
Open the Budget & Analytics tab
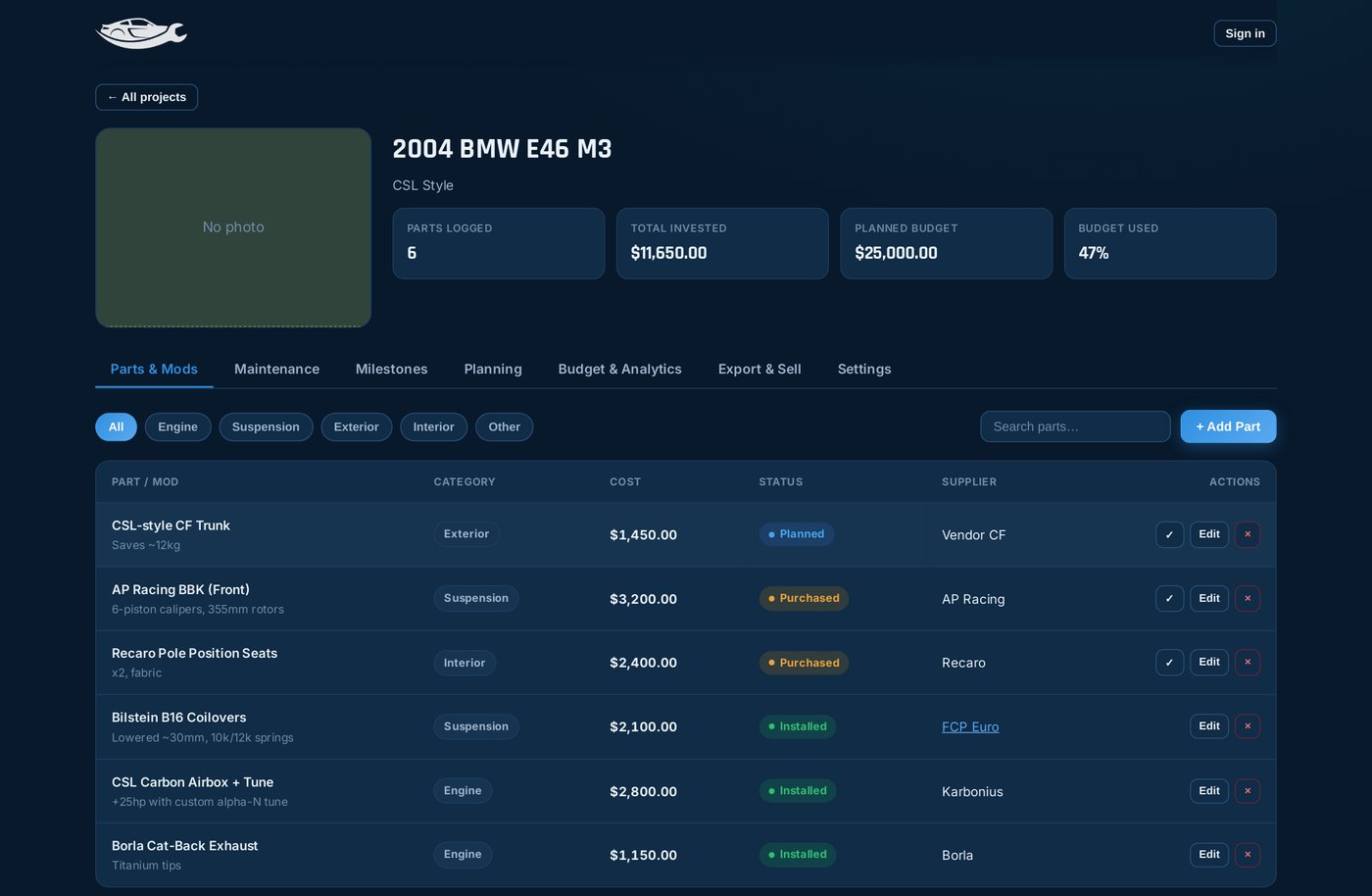pos(619,369)
